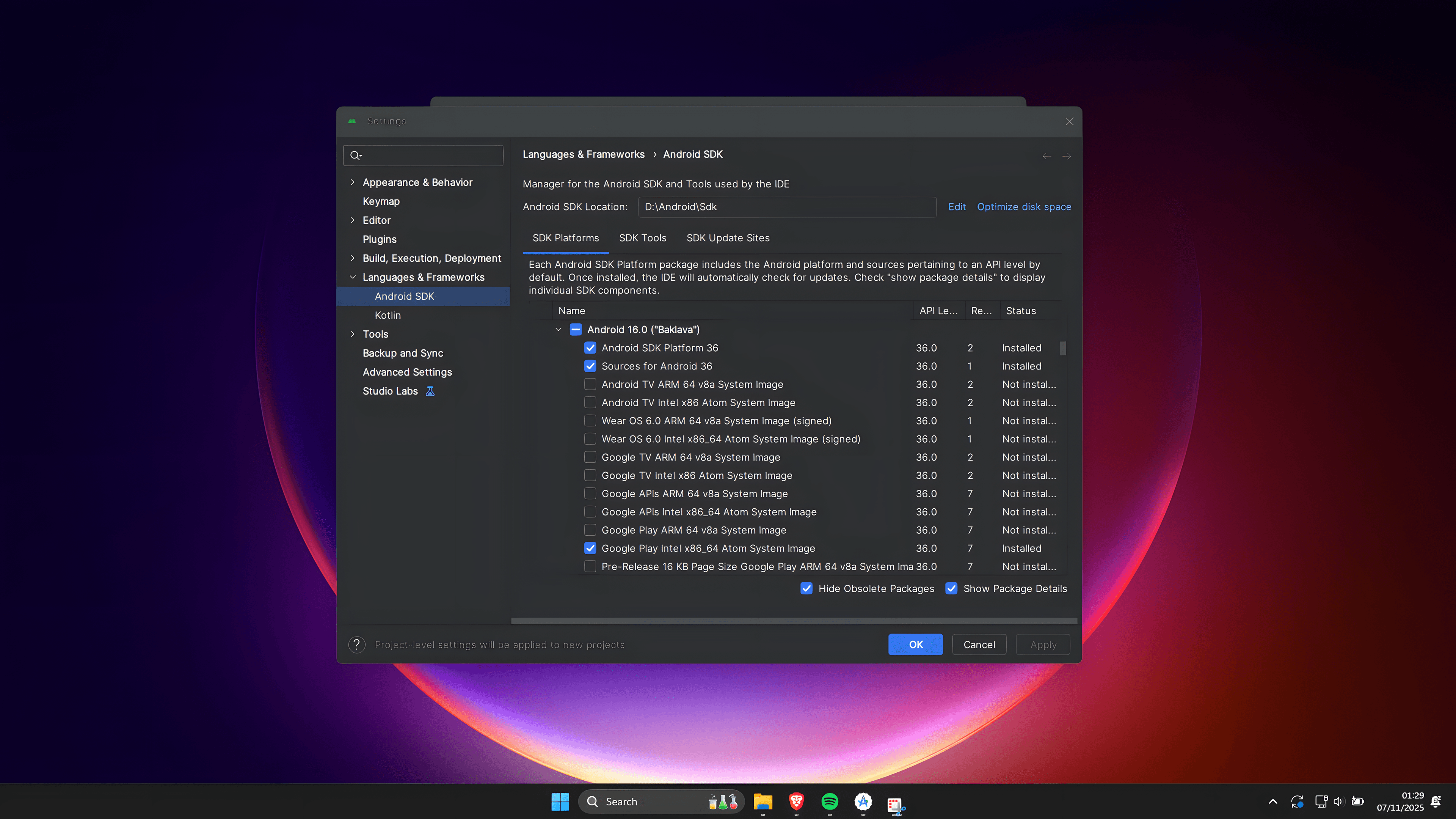This screenshot has width=1456, height=819.
Task: Open the SDK Update Sites tab
Action: point(728,237)
